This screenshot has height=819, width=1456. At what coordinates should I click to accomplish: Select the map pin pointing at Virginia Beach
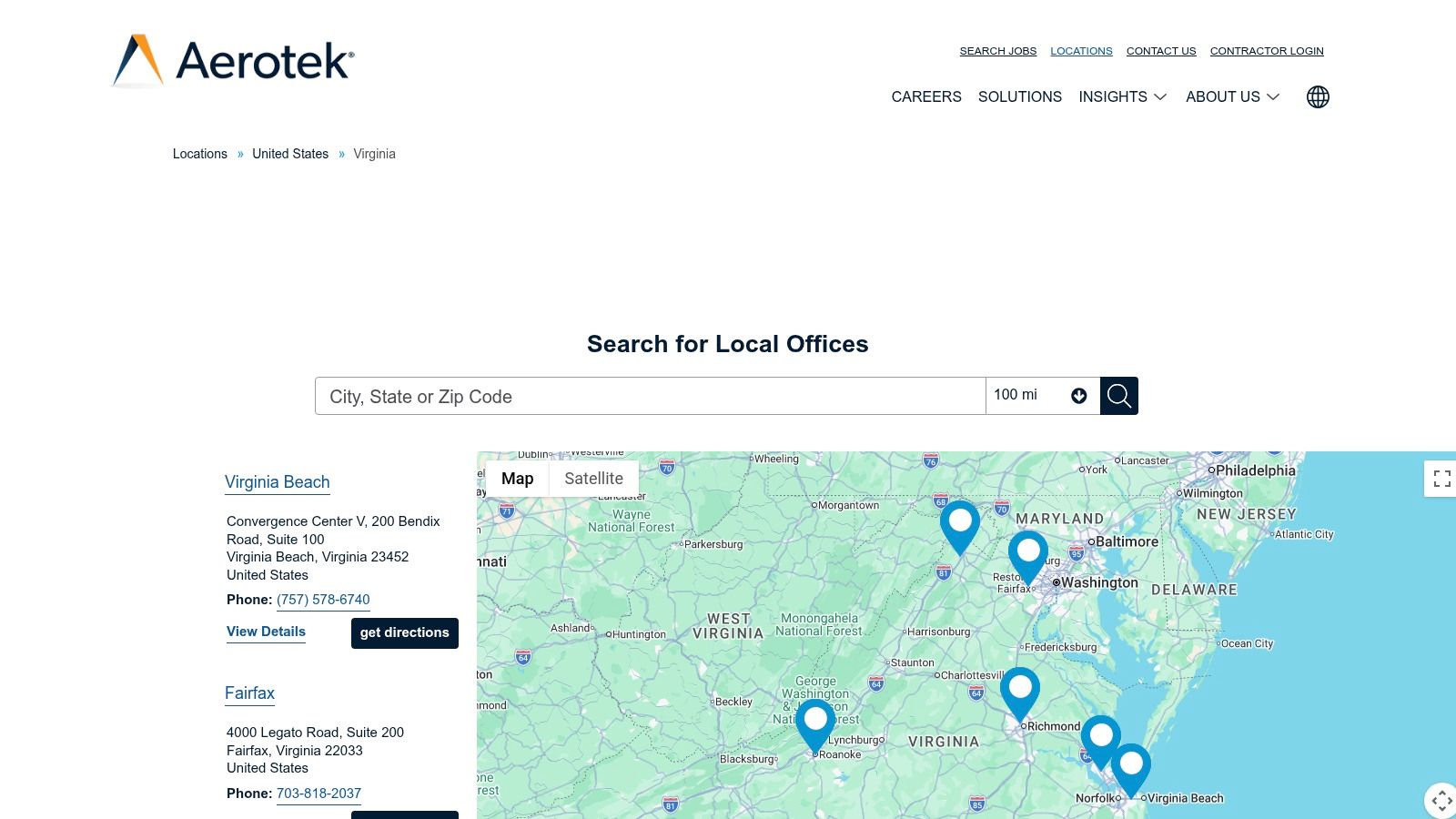1131,771
